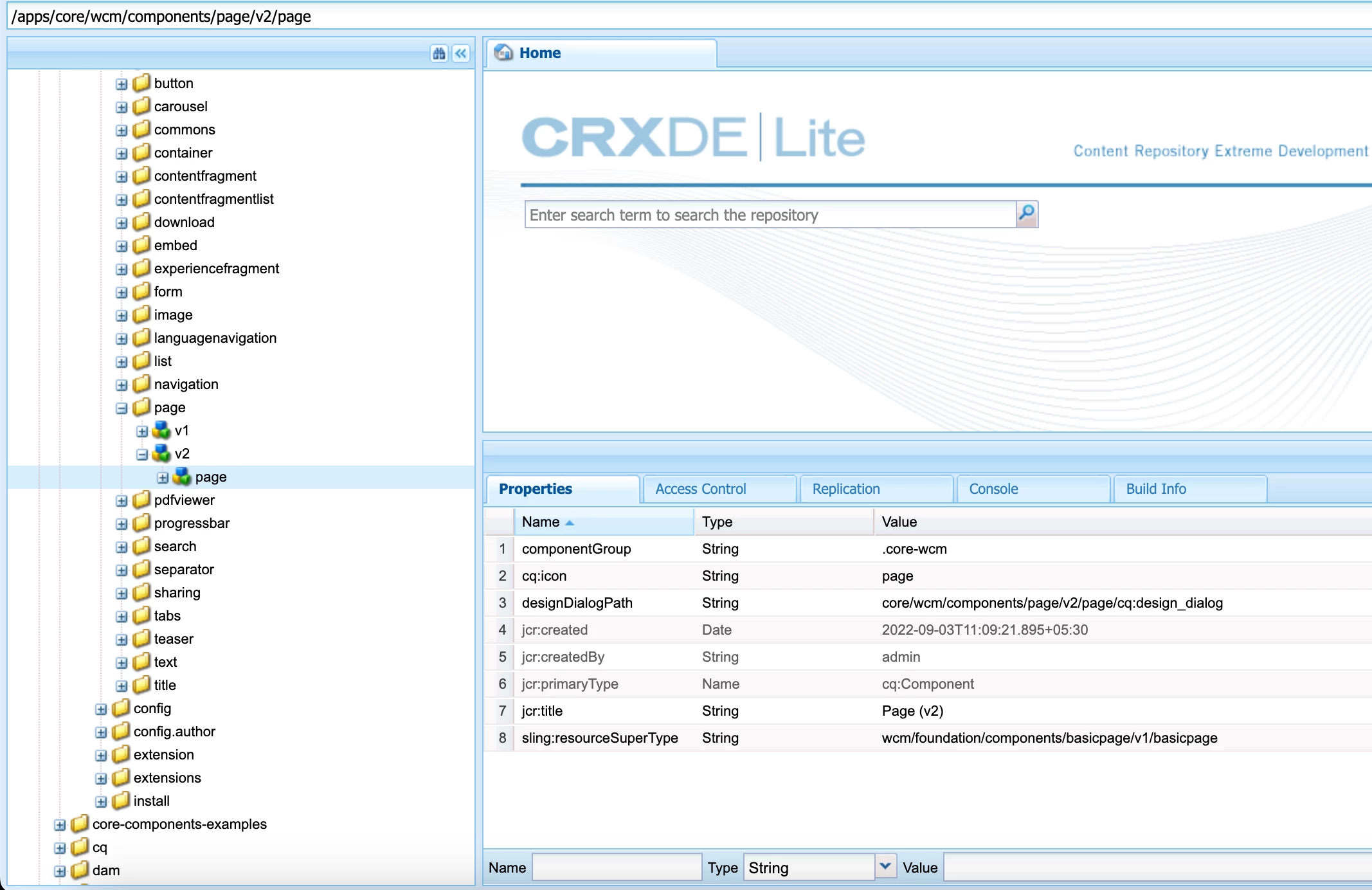Viewport: 1372px width, 890px height.
Task: Open the Type dropdown arrow
Action: click(x=885, y=867)
